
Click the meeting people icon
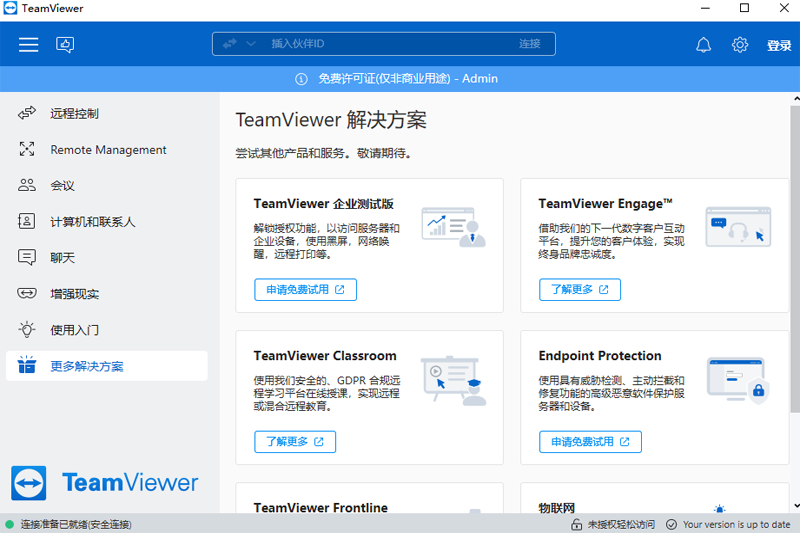[27, 185]
